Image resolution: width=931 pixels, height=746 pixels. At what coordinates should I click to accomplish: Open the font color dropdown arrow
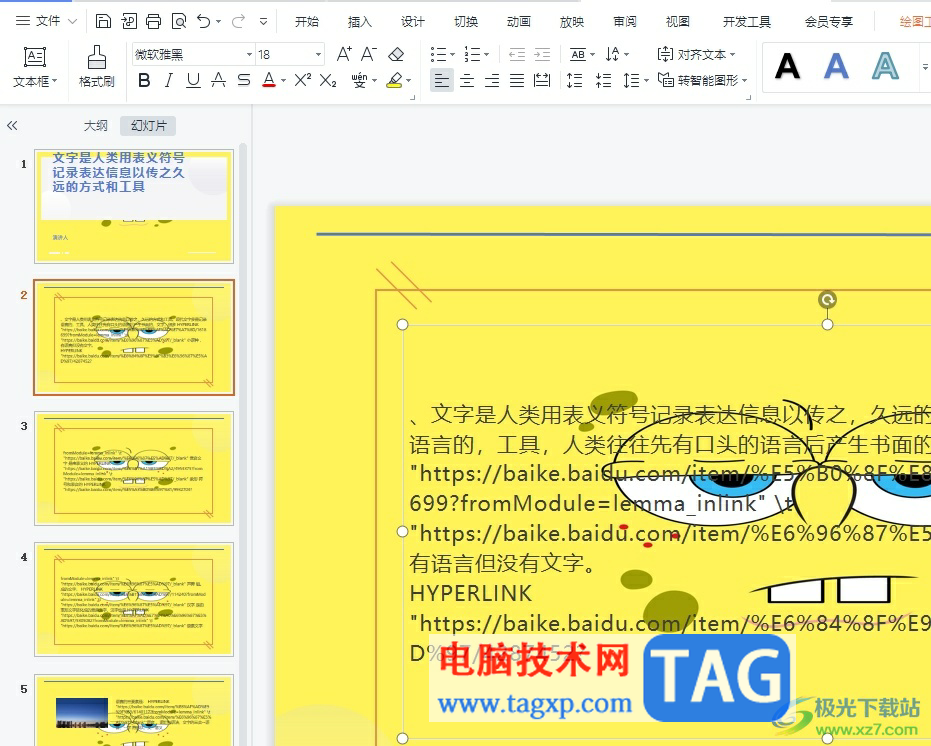283,80
